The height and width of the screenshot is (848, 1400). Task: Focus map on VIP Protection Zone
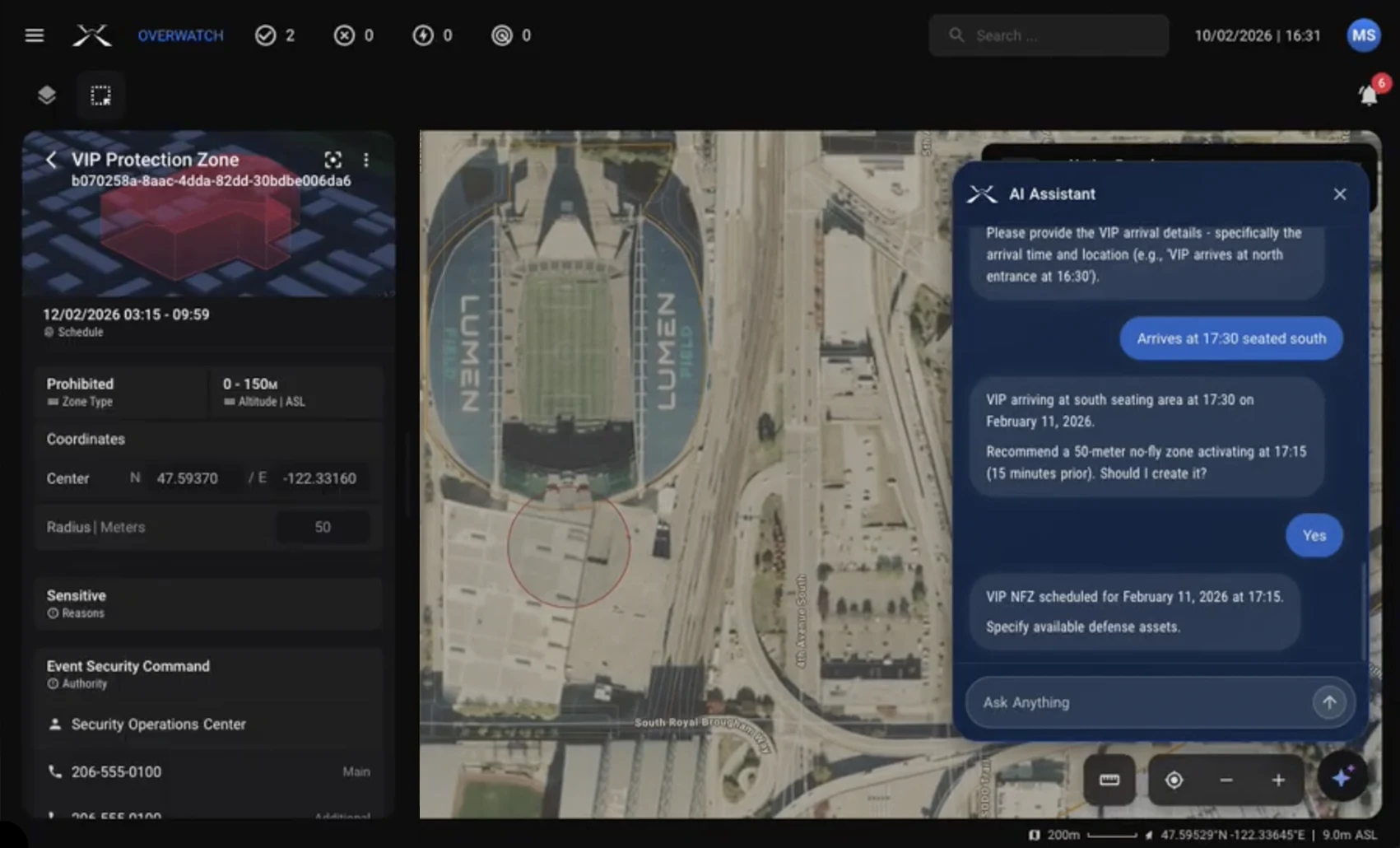point(333,160)
